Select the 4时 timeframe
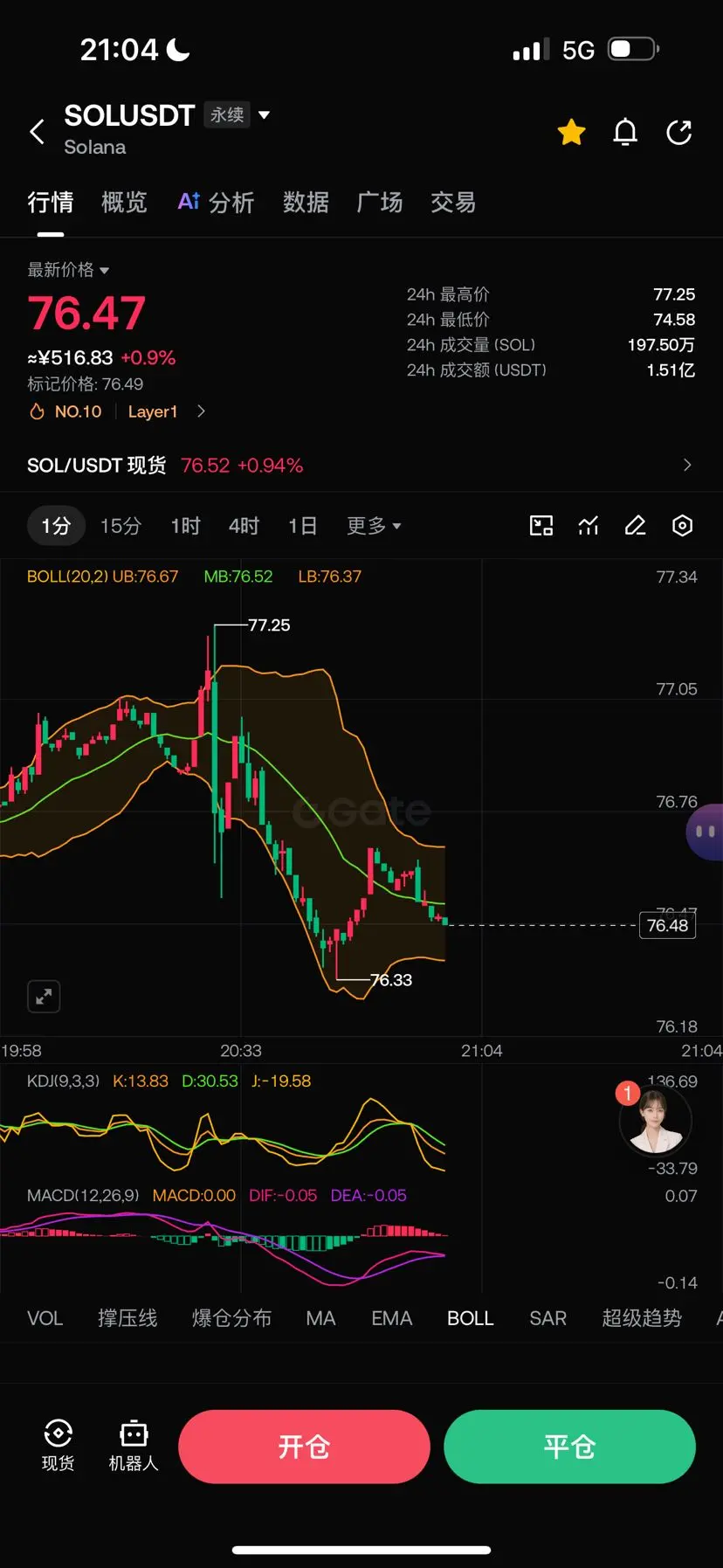 pyautogui.click(x=244, y=526)
